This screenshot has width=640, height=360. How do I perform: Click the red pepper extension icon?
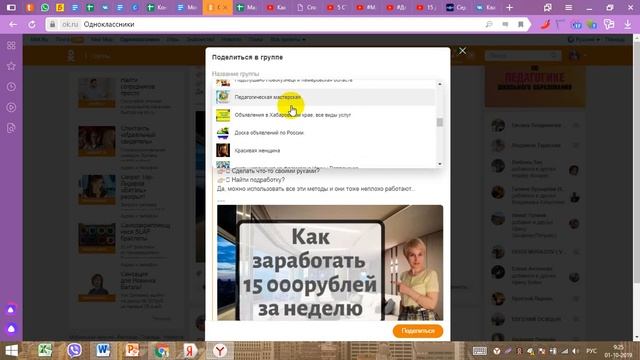tap(546, 24)
